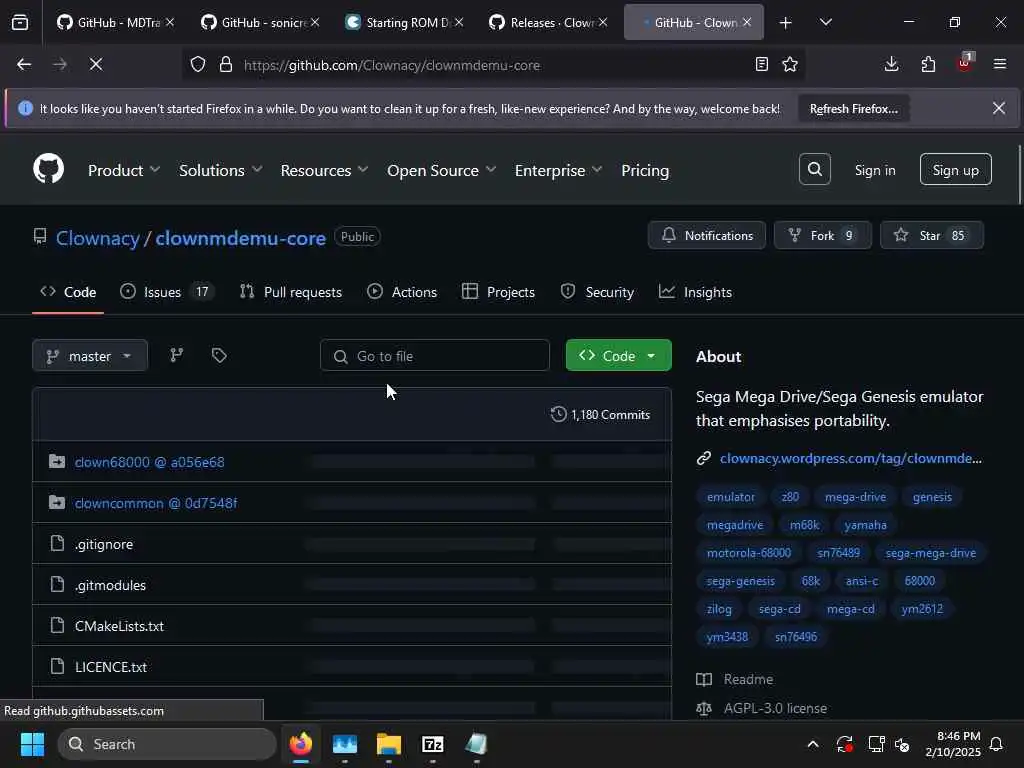This screenshot has height=768, width=1024.
Task: Open the Firefox View icon in the tab bar
Action: 20,22
